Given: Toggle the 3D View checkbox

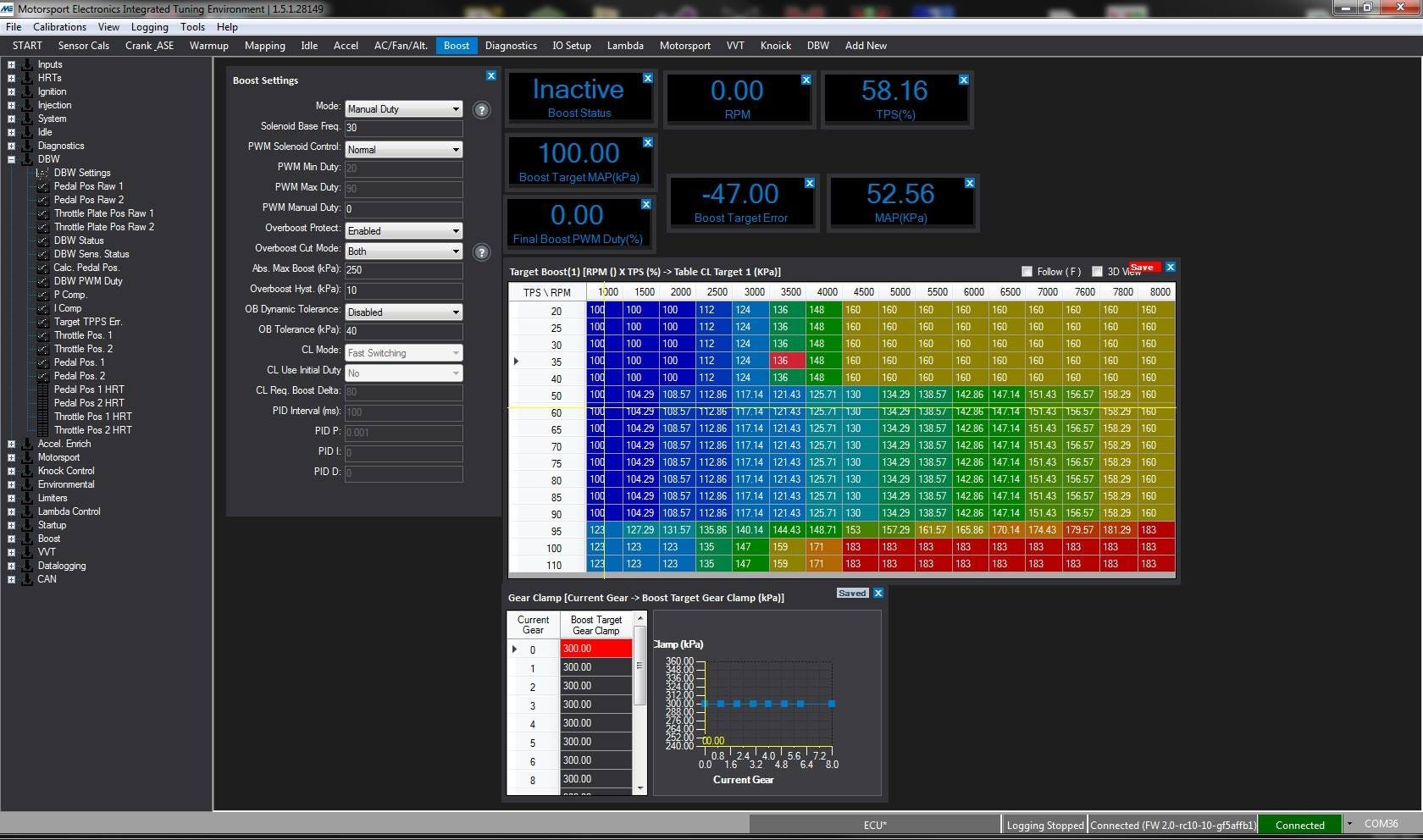Looking at the screenshot, I should pyautogui.click(x=1097, y=272).
